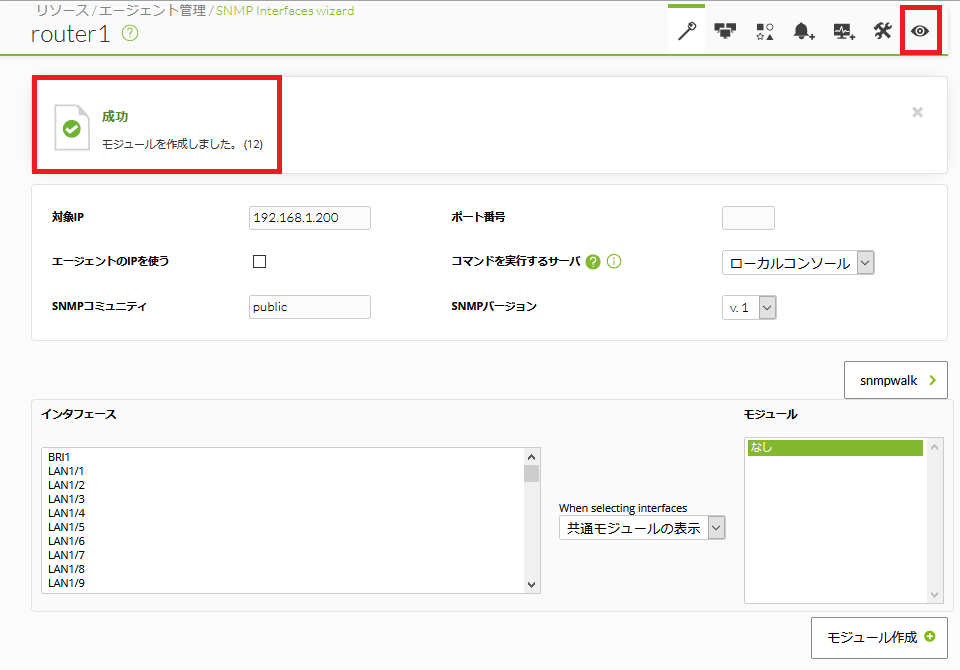Viewport: 960px width, 670px height.
Task: Click module list scroll down arrow
Action: [934, 595]
